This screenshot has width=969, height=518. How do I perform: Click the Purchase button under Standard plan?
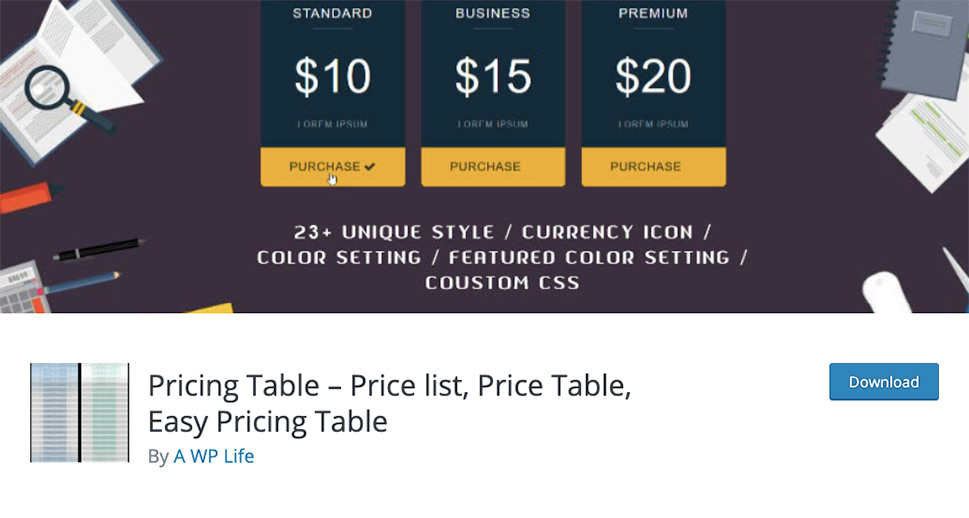point(332,166)
